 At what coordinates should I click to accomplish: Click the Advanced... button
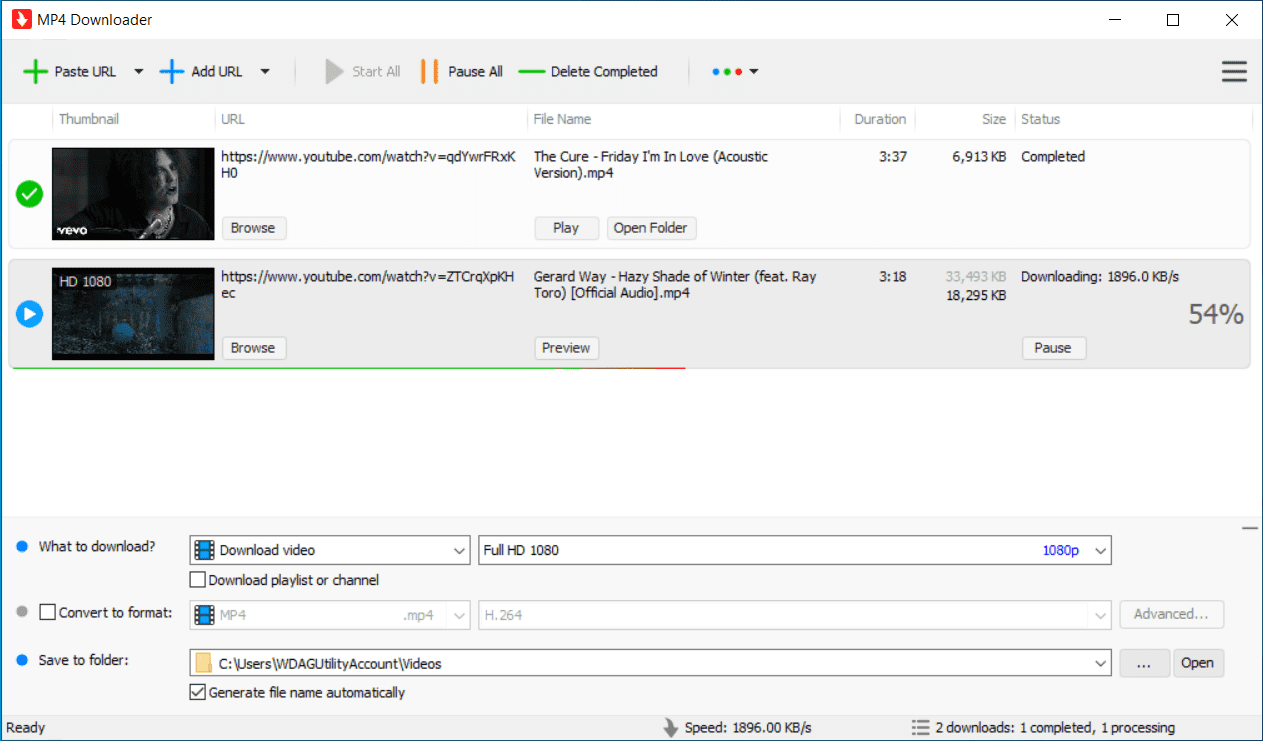pos(1171,615)
